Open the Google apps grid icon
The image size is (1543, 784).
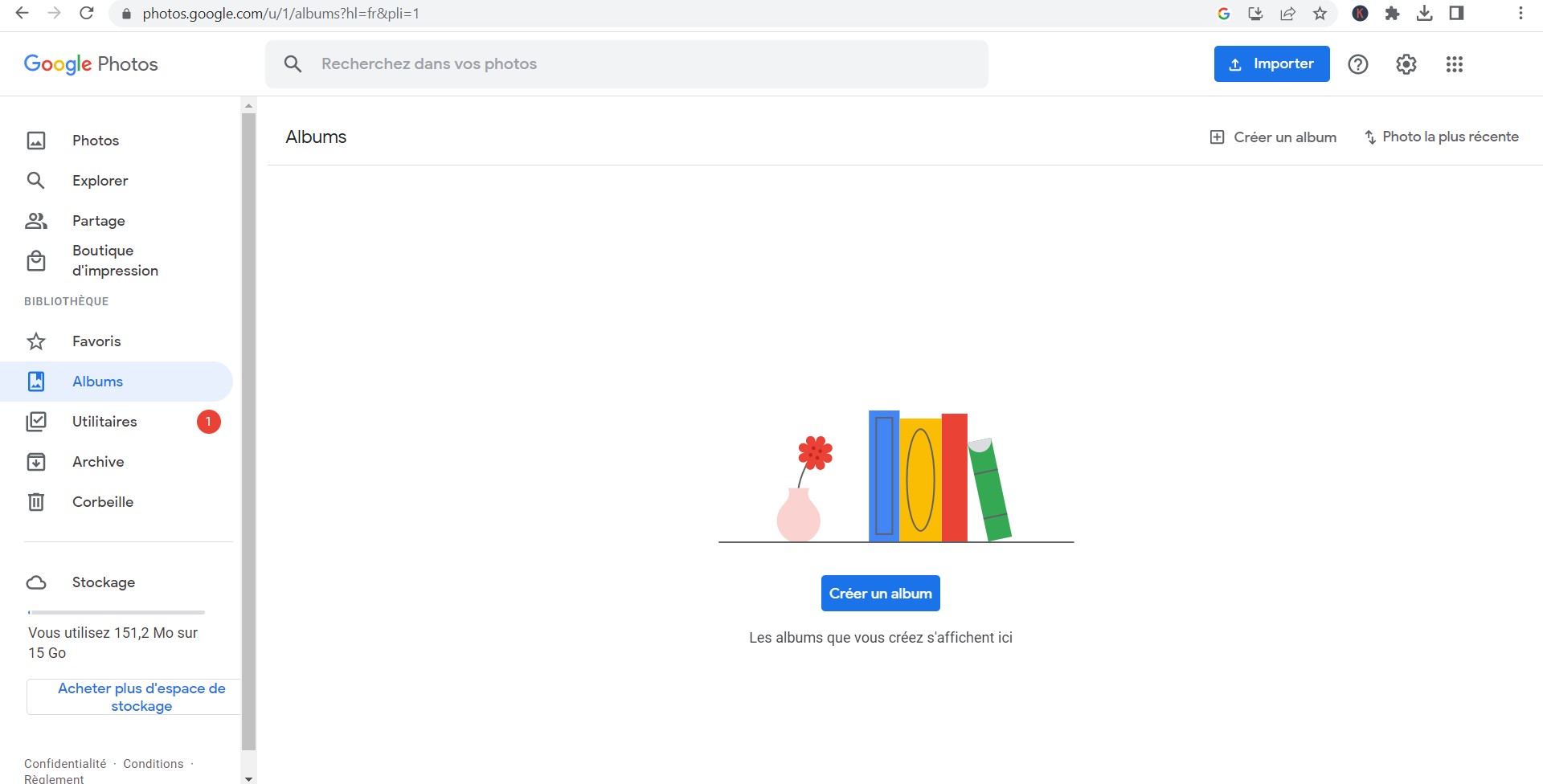[1454, 64]
